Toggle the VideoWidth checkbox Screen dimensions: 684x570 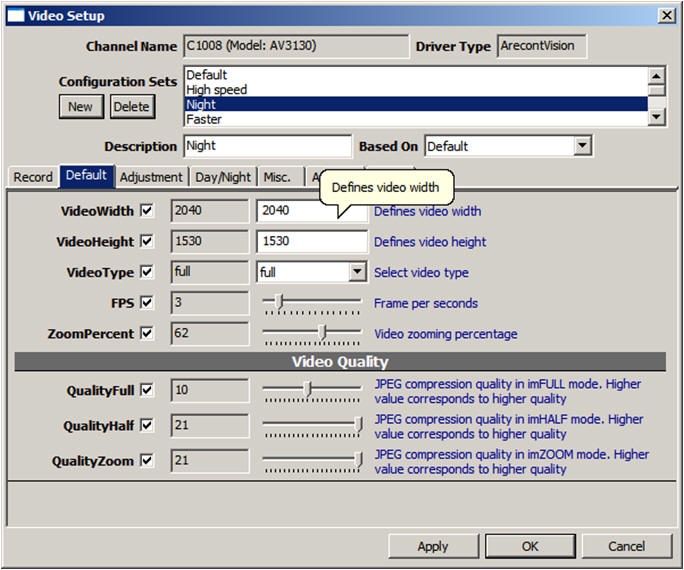[x=147, y=211]
